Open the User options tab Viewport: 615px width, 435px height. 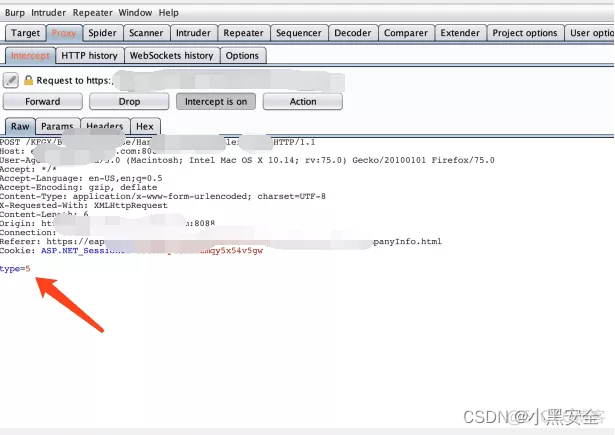590,33
